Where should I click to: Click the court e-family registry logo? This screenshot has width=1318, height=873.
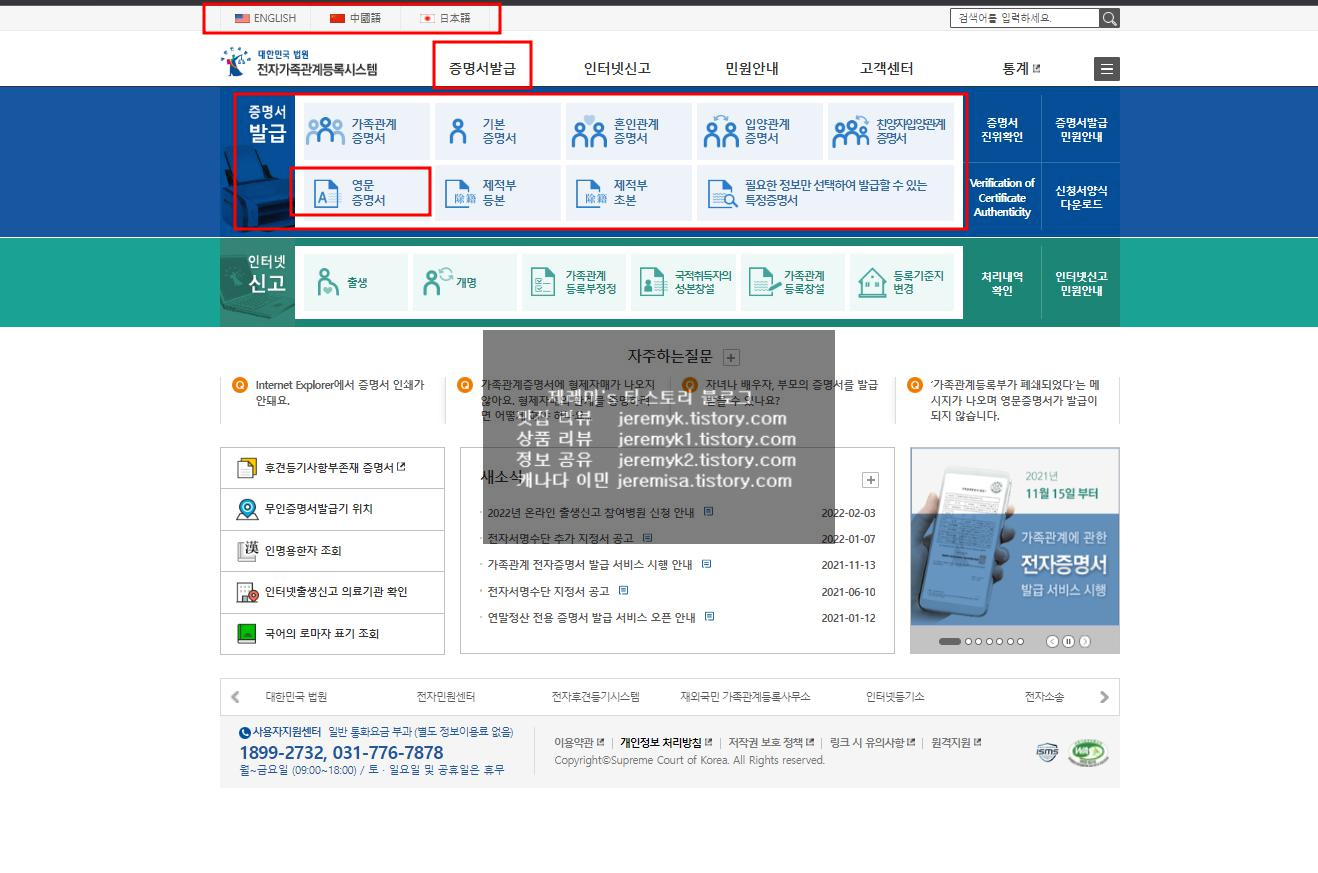pos(299,62)
